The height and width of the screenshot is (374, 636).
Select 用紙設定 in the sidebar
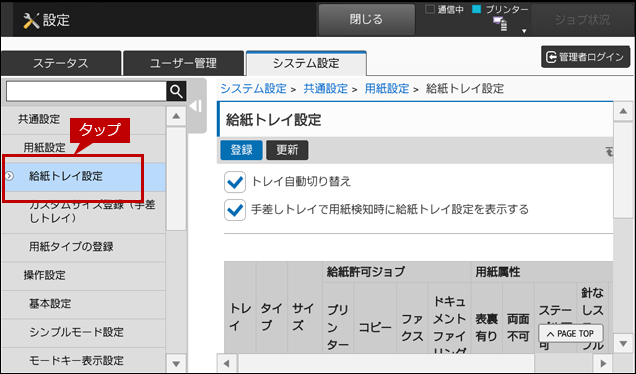(83, 148)
